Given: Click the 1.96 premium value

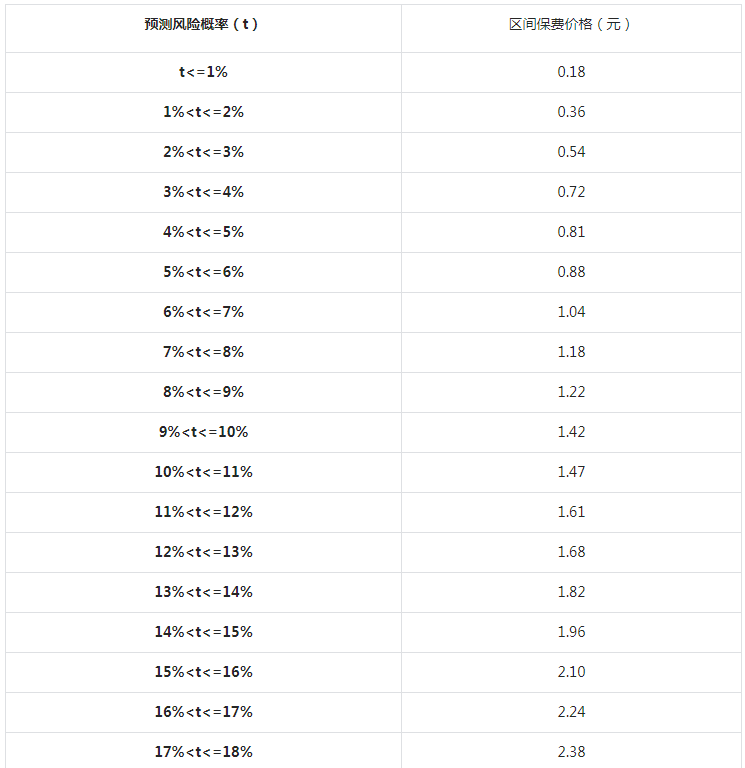Looking at the screenshot, I should point(571,632).
